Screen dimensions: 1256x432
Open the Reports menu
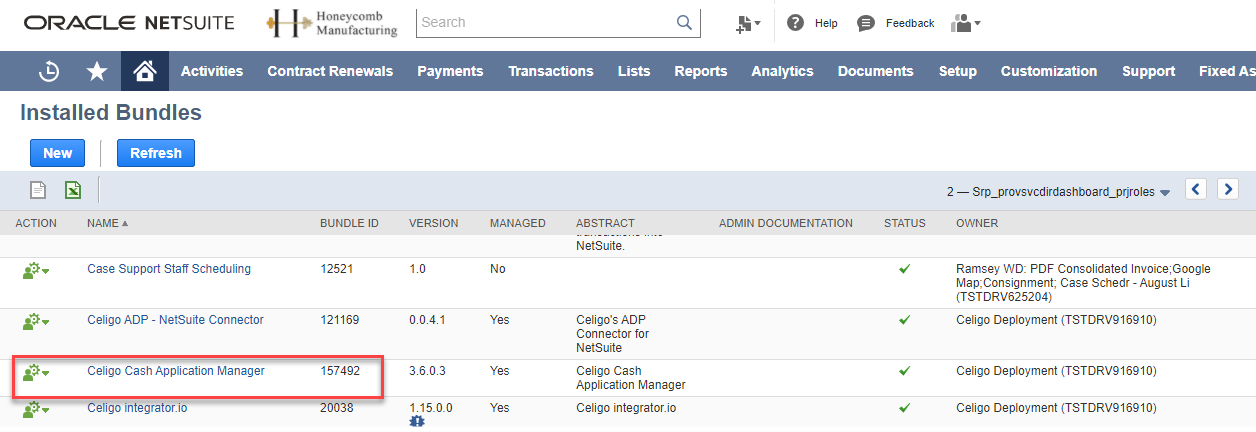point(701,71)
